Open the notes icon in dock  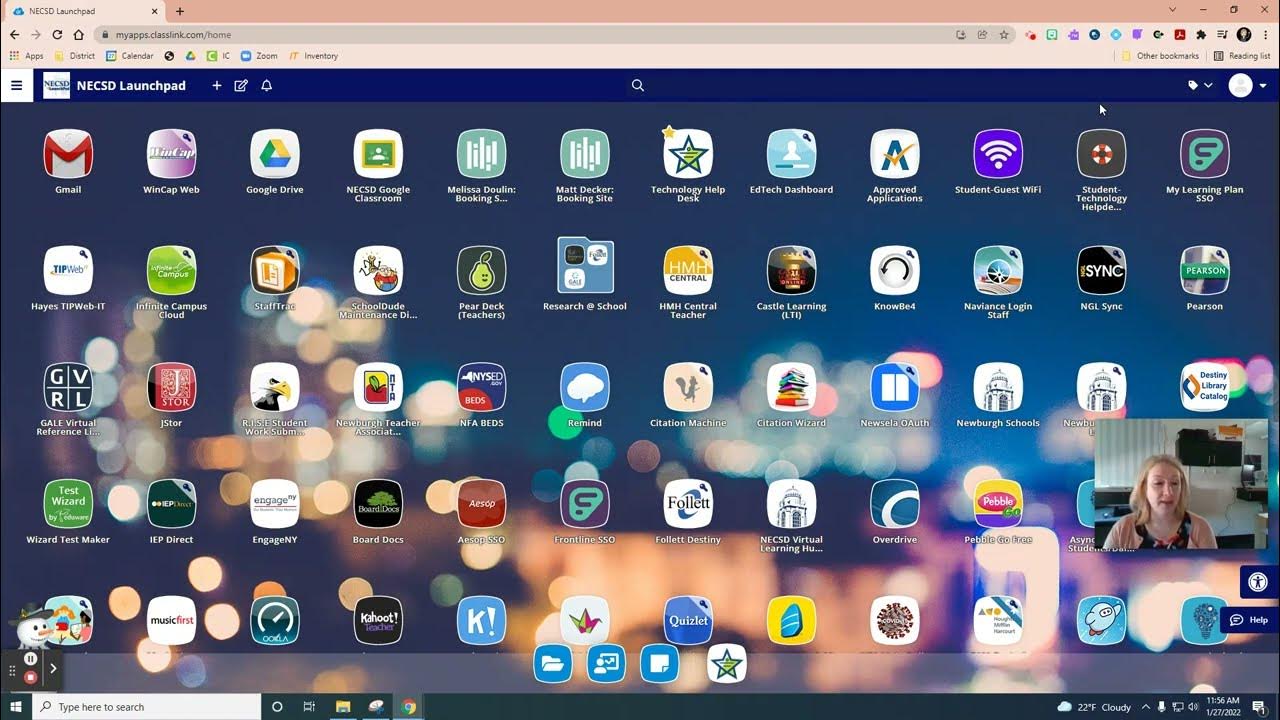click(659, 664)
